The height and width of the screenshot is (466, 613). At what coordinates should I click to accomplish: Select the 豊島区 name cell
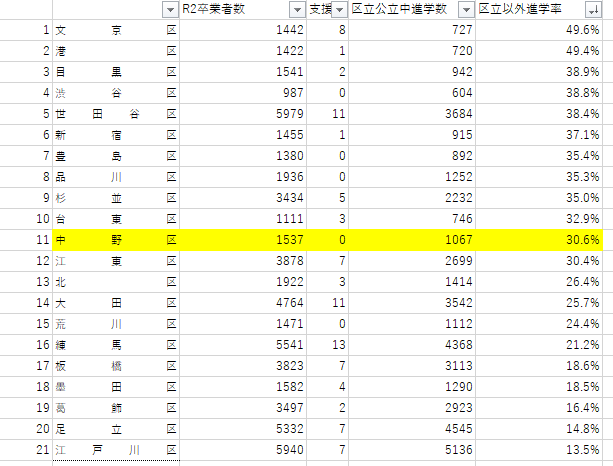tap(116, 156)
